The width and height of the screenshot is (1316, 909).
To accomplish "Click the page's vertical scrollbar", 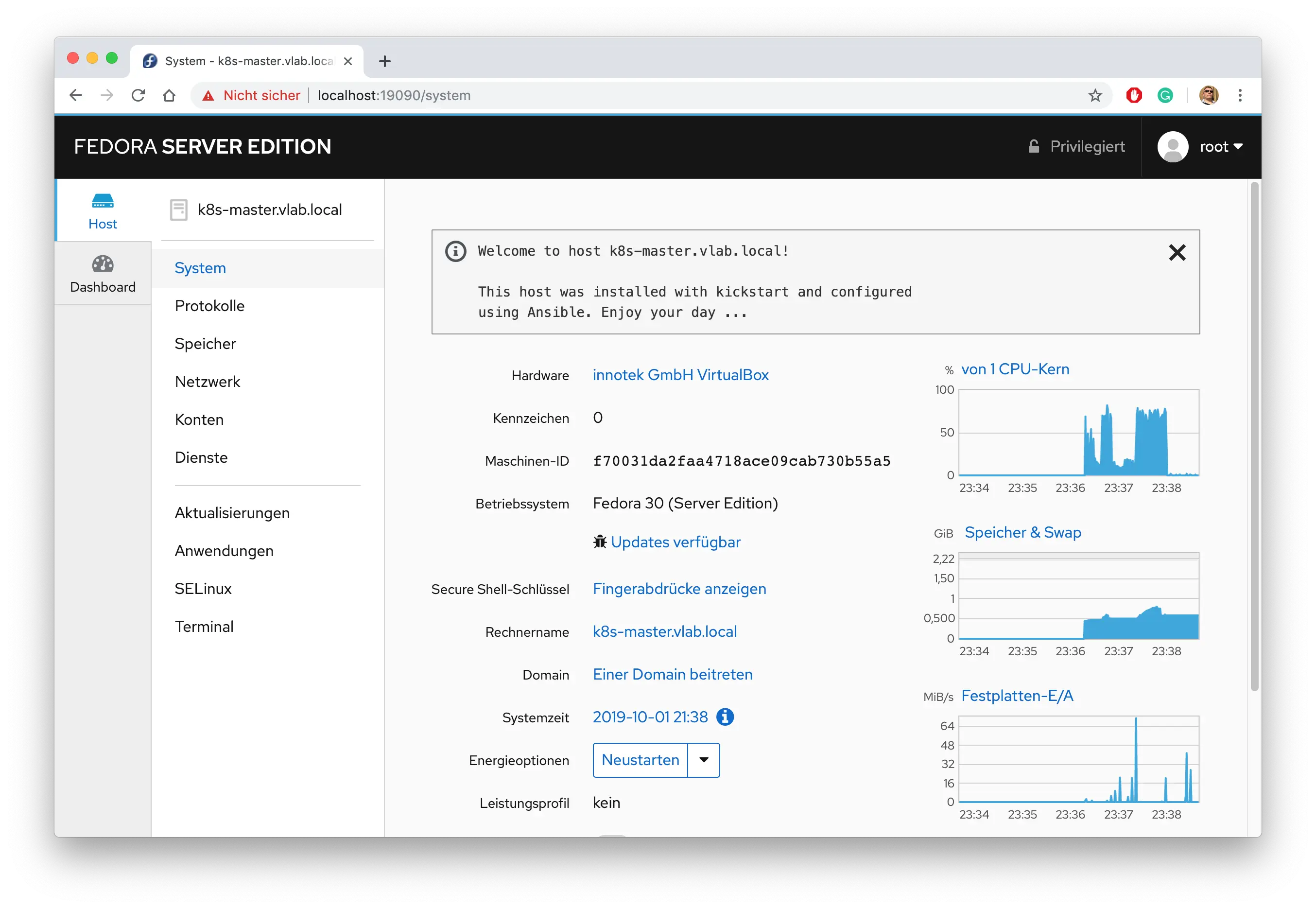I will coord(1254,436).
